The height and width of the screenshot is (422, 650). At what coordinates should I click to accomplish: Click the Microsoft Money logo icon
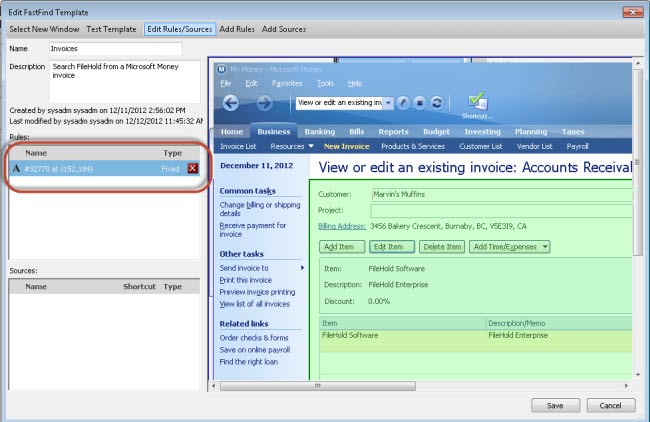(222, 69)
